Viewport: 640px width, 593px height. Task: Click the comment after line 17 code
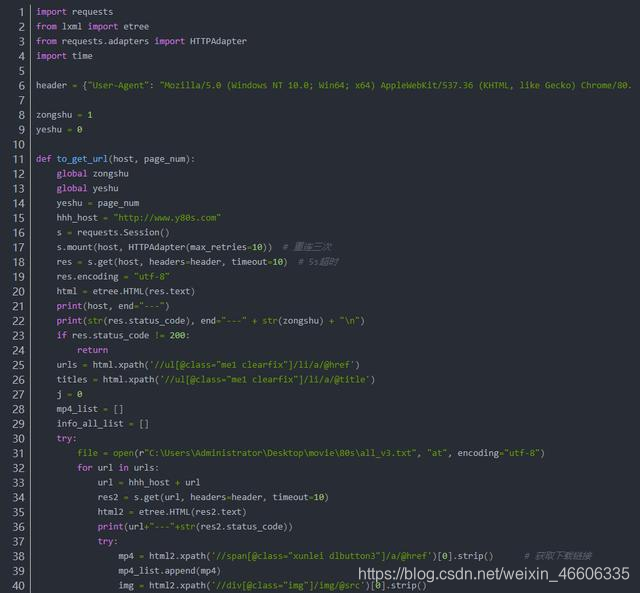click(x=307, y=247)
